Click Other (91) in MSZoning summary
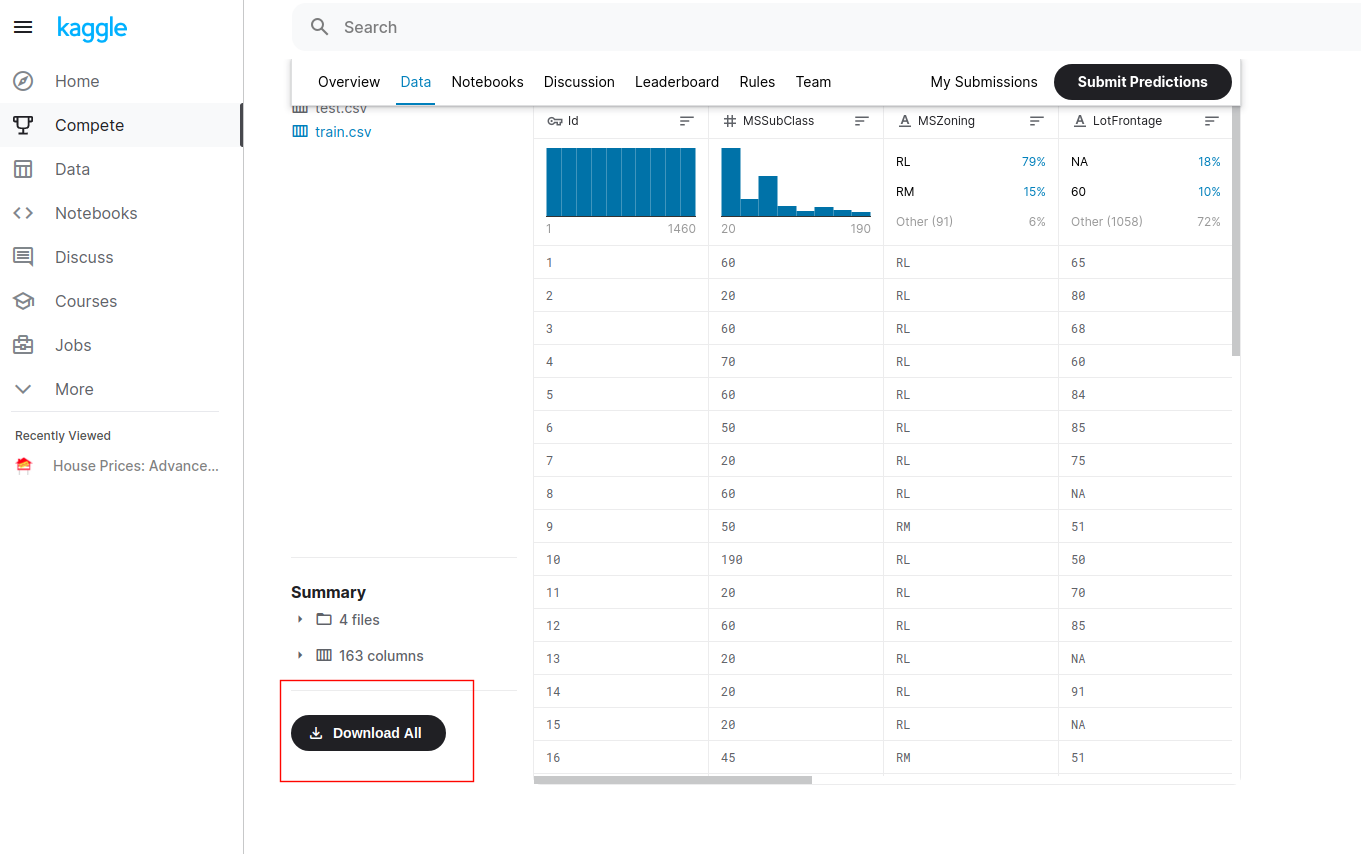The width and height of the screenshot is (1361, 854). click(x=924, y=221)
